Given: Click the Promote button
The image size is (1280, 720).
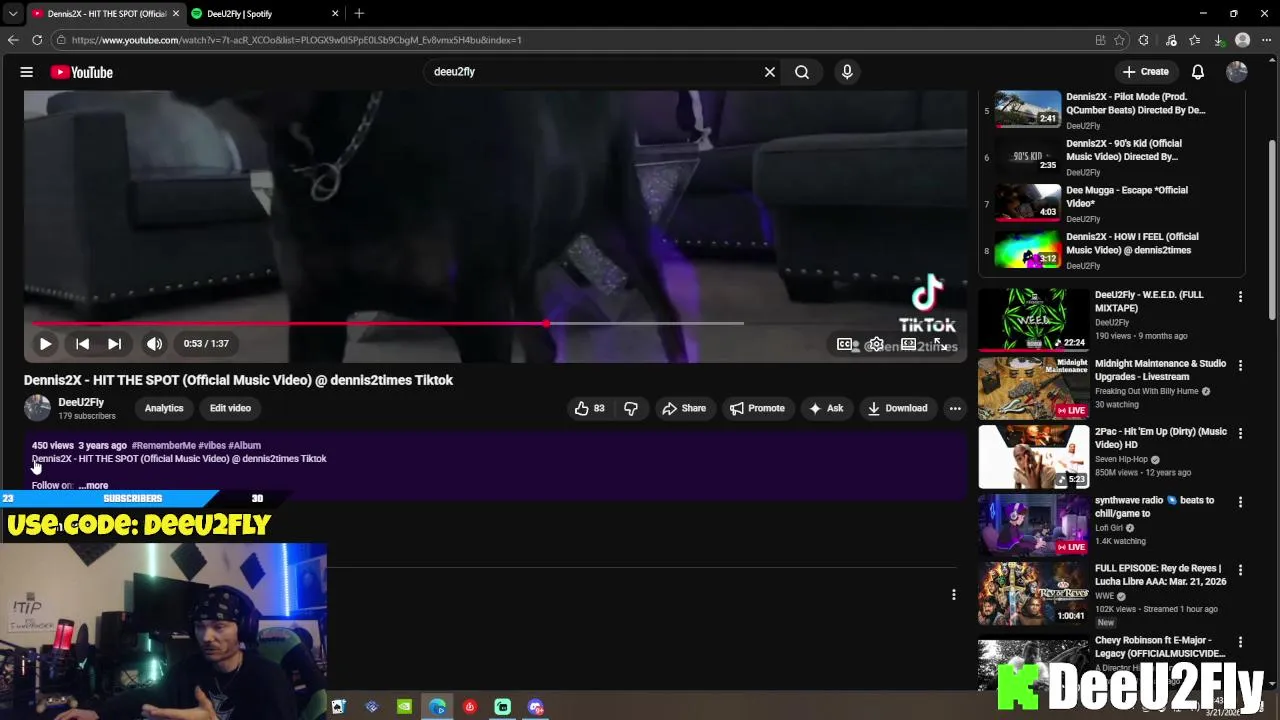Looking at the screenshot, I should pyautogui.click(x=757, y=408).
